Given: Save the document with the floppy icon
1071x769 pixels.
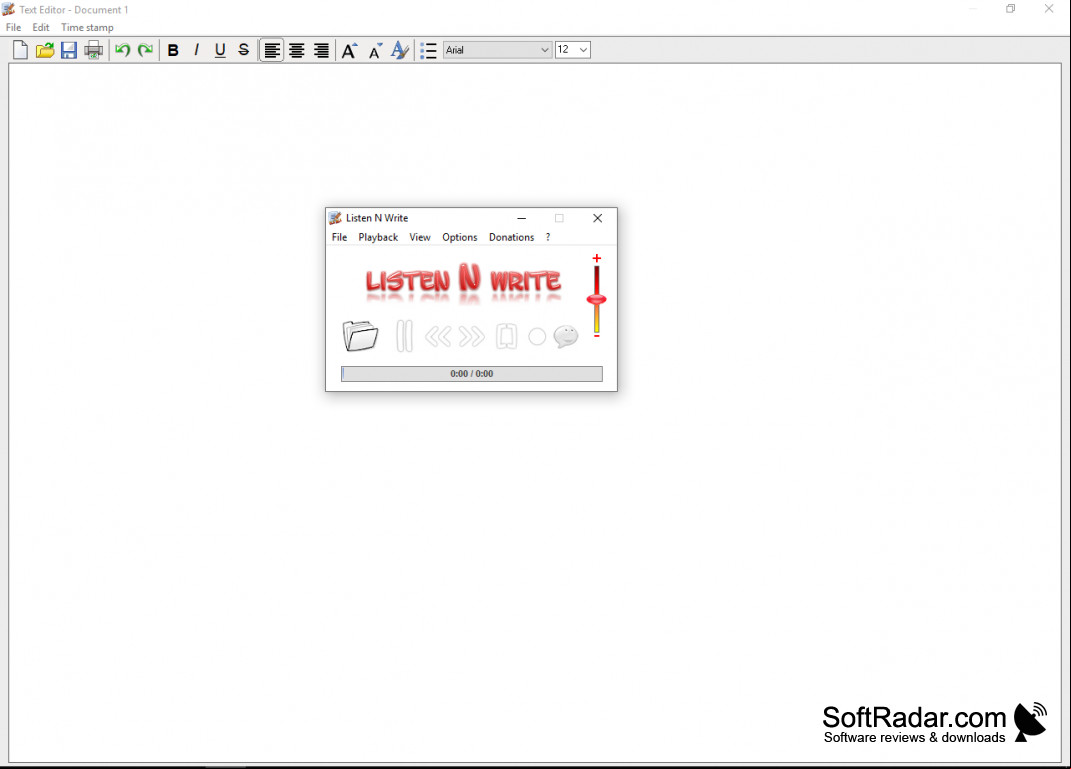Looking at the screenshot, I should (68, 50).
